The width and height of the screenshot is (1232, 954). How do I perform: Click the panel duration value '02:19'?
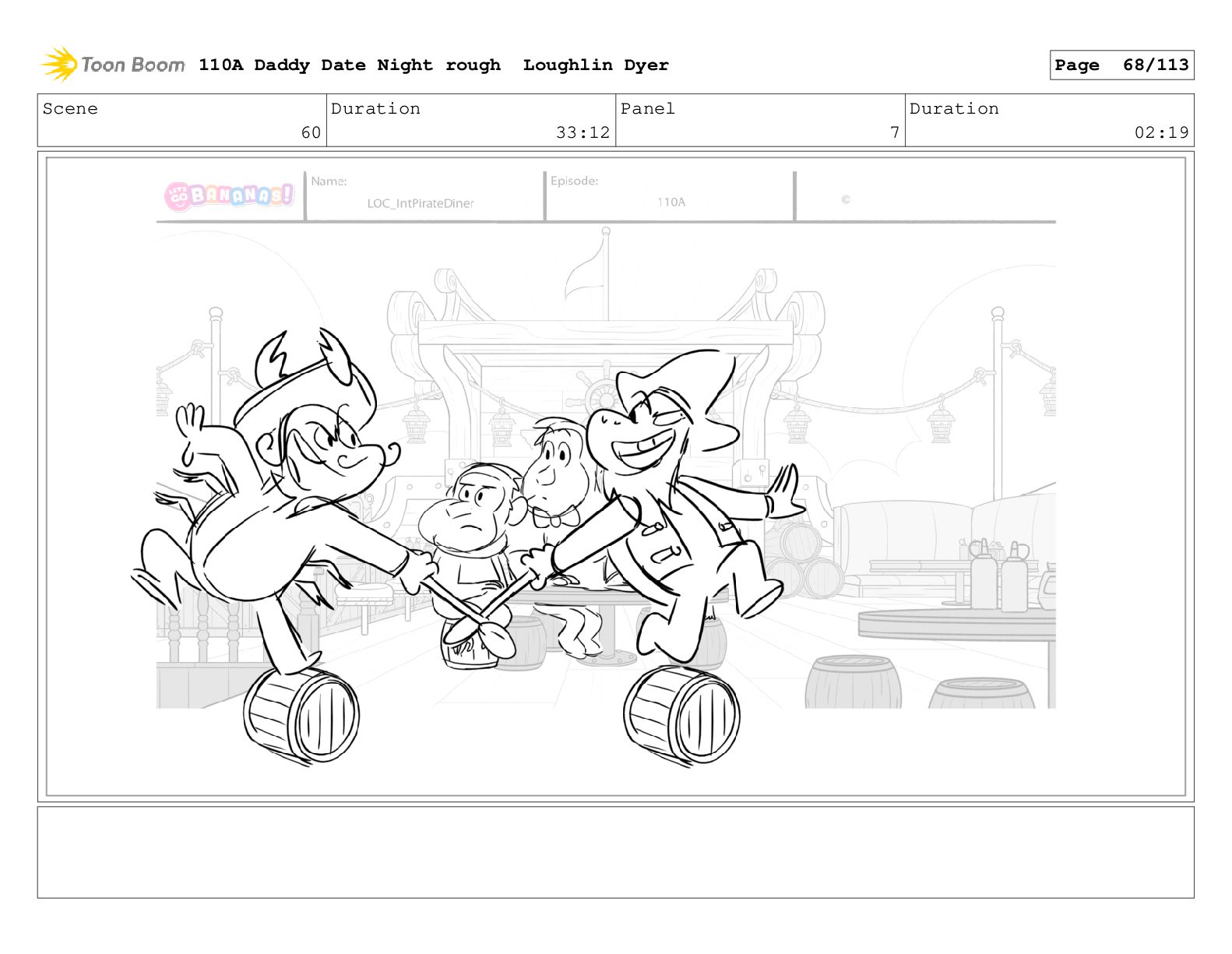click(x=1161, y=132)
